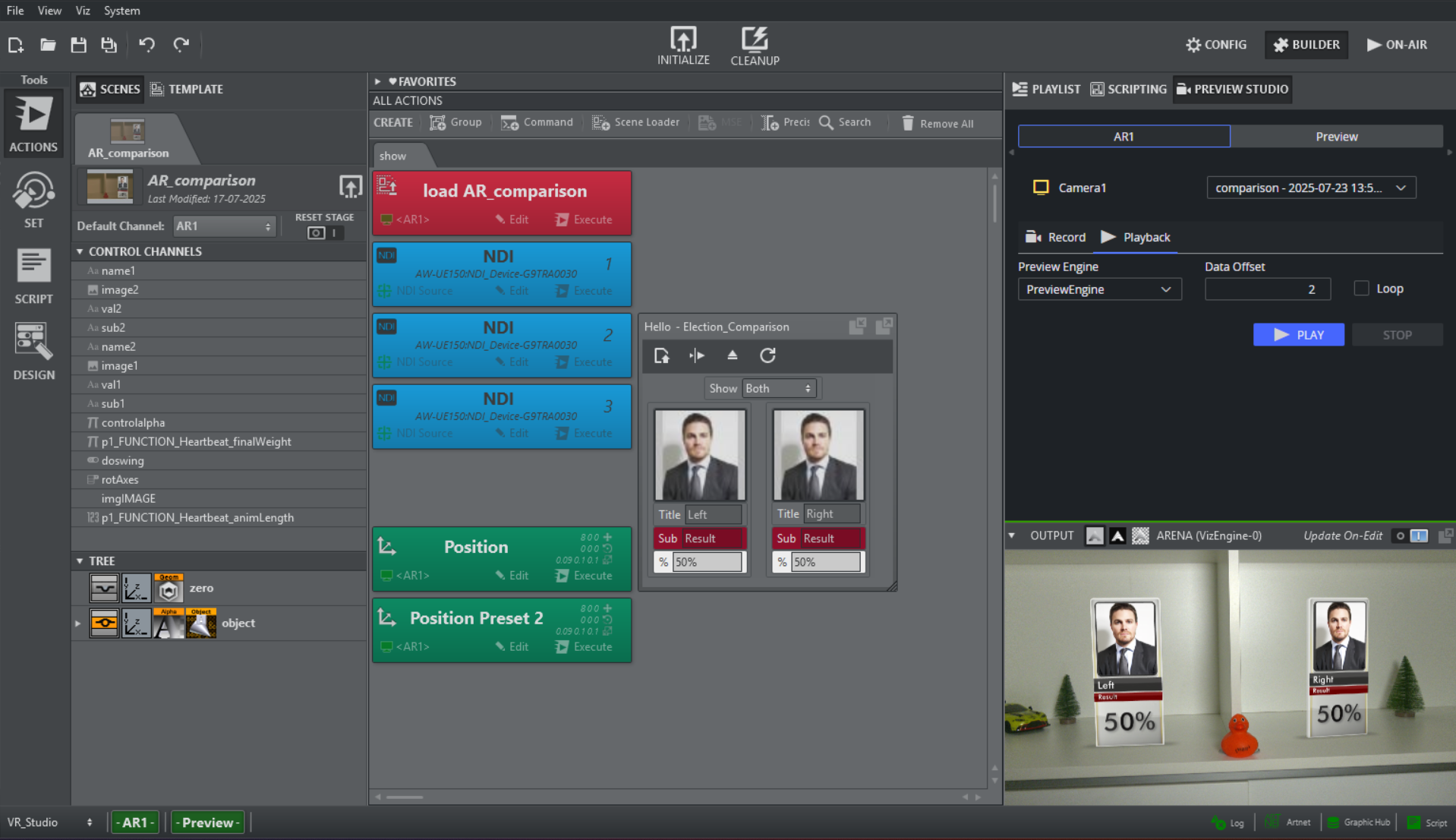This screenshot has height=840, width=1456.
Task: Collapse the Control Channels section
Action: (80, 251)
